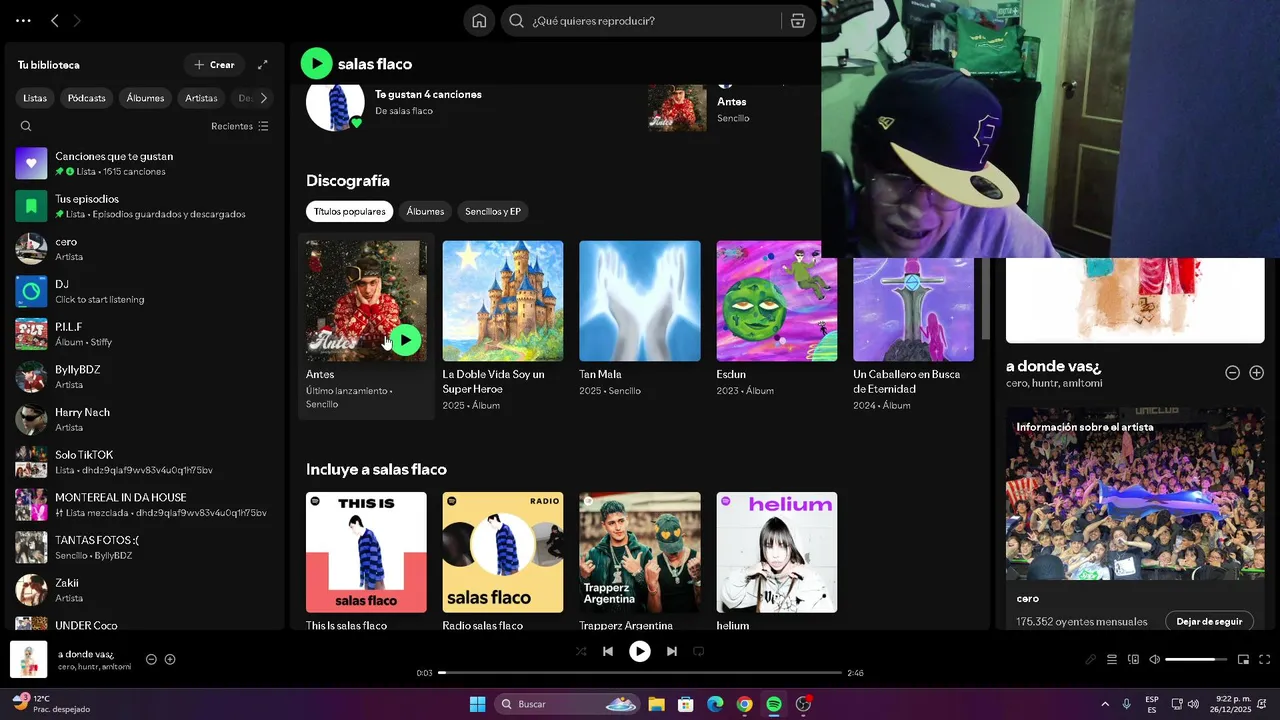
Task: Select the Álbumes discography tab
Action: pos(425,211)
